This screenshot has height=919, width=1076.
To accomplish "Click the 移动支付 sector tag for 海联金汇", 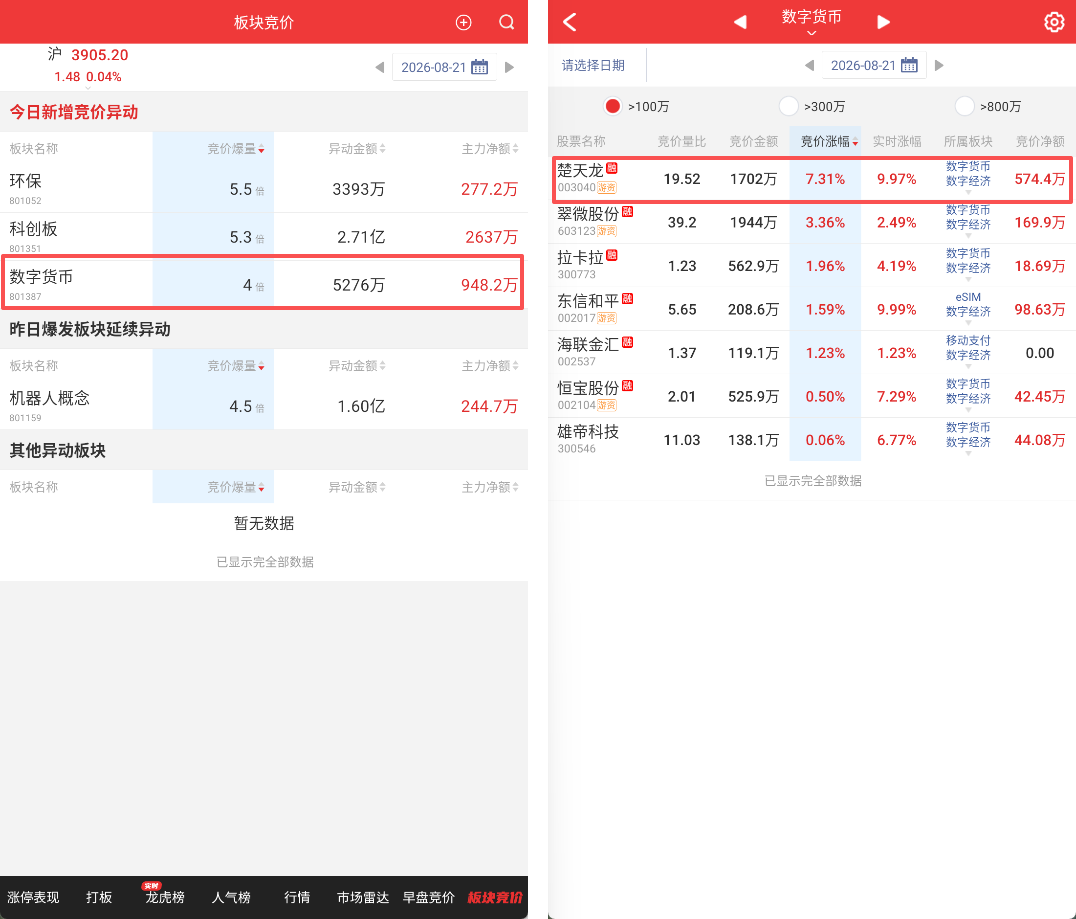I will pyautogui.click(x=968, y=340).
